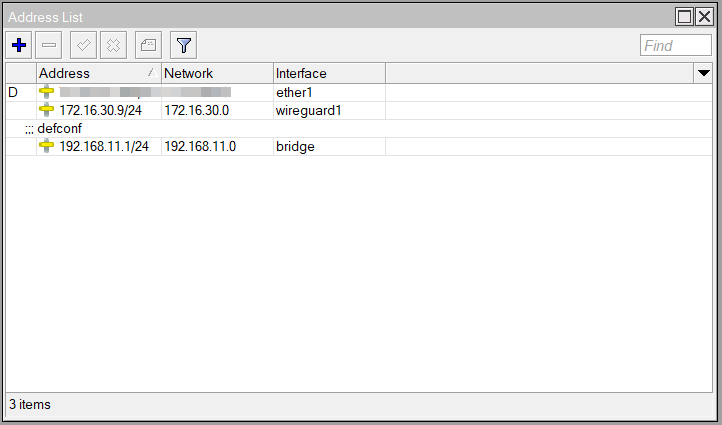Select the 172.16.30.9/24 address row
Screen dimensions: 722x425
click(359, 111)
